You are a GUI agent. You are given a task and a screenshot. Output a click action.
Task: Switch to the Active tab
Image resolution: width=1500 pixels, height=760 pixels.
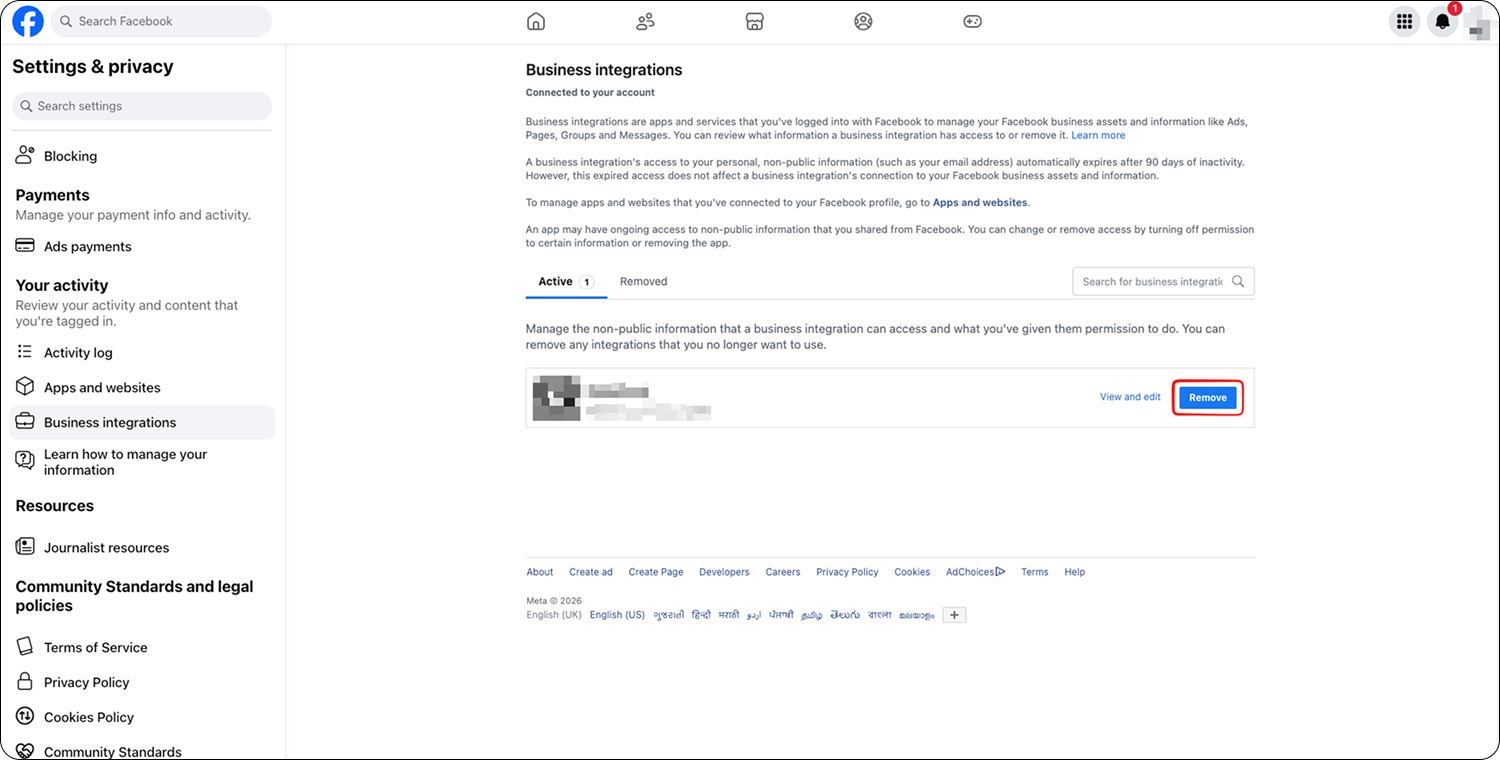coord(566,282)
